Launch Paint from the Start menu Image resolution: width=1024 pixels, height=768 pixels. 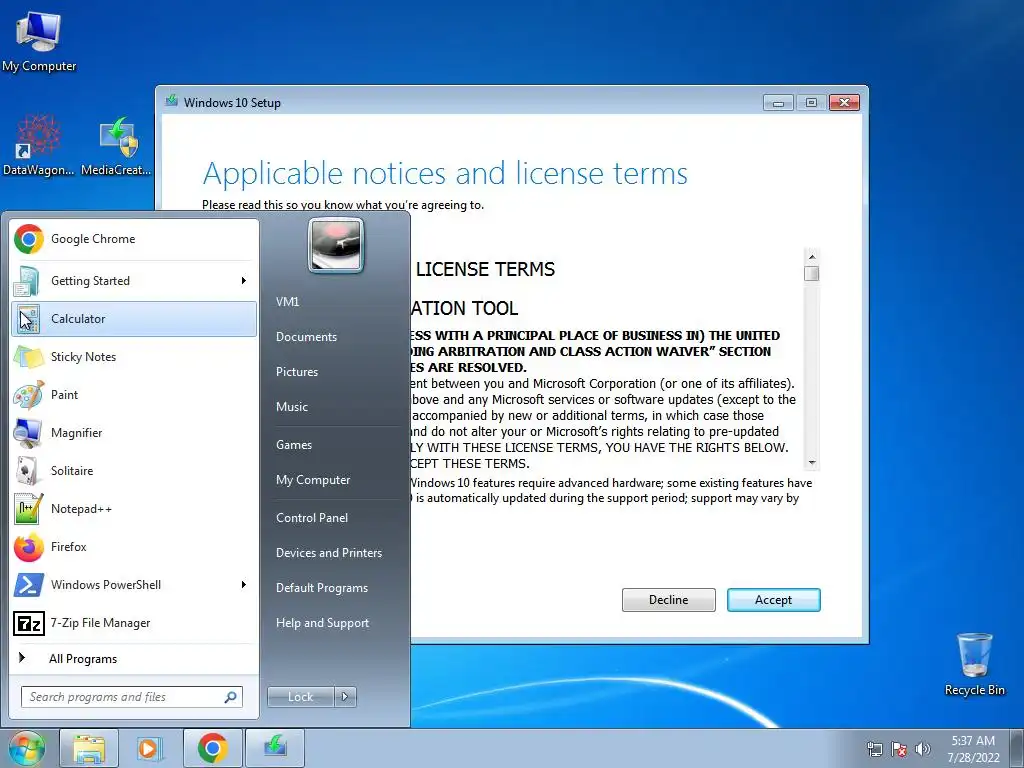click(134, 394)
